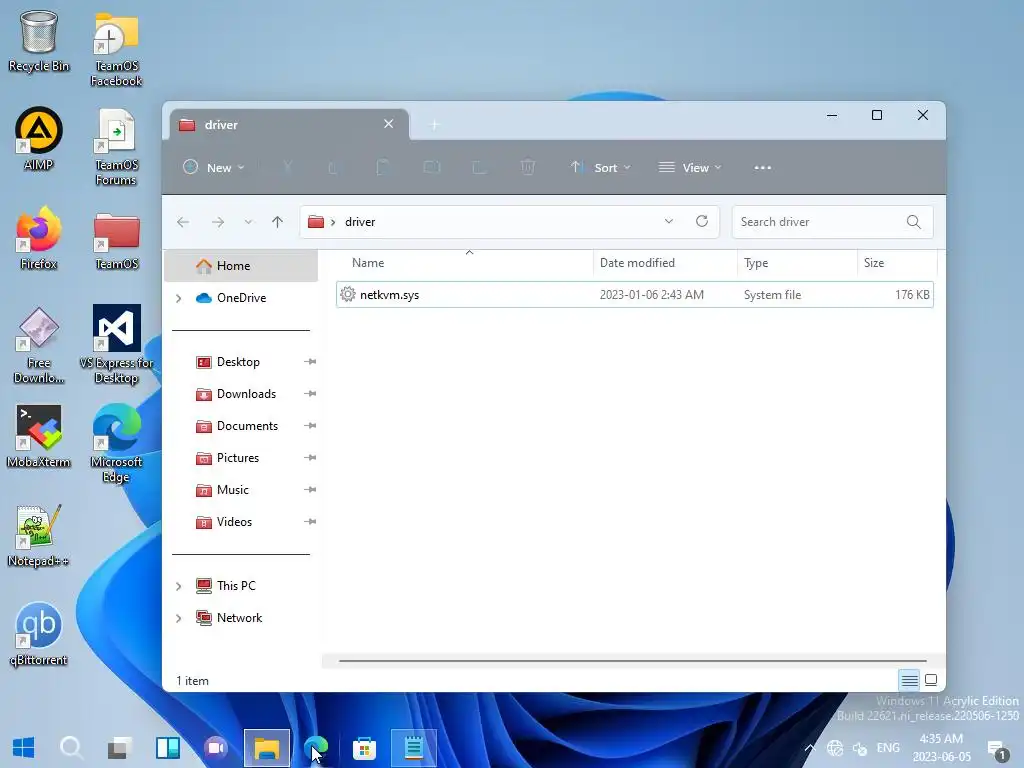Sort by Type column header
Image resolution: width=1024 pixels, height=768 pixels.
pyautogui.click(x=797, y=263)
